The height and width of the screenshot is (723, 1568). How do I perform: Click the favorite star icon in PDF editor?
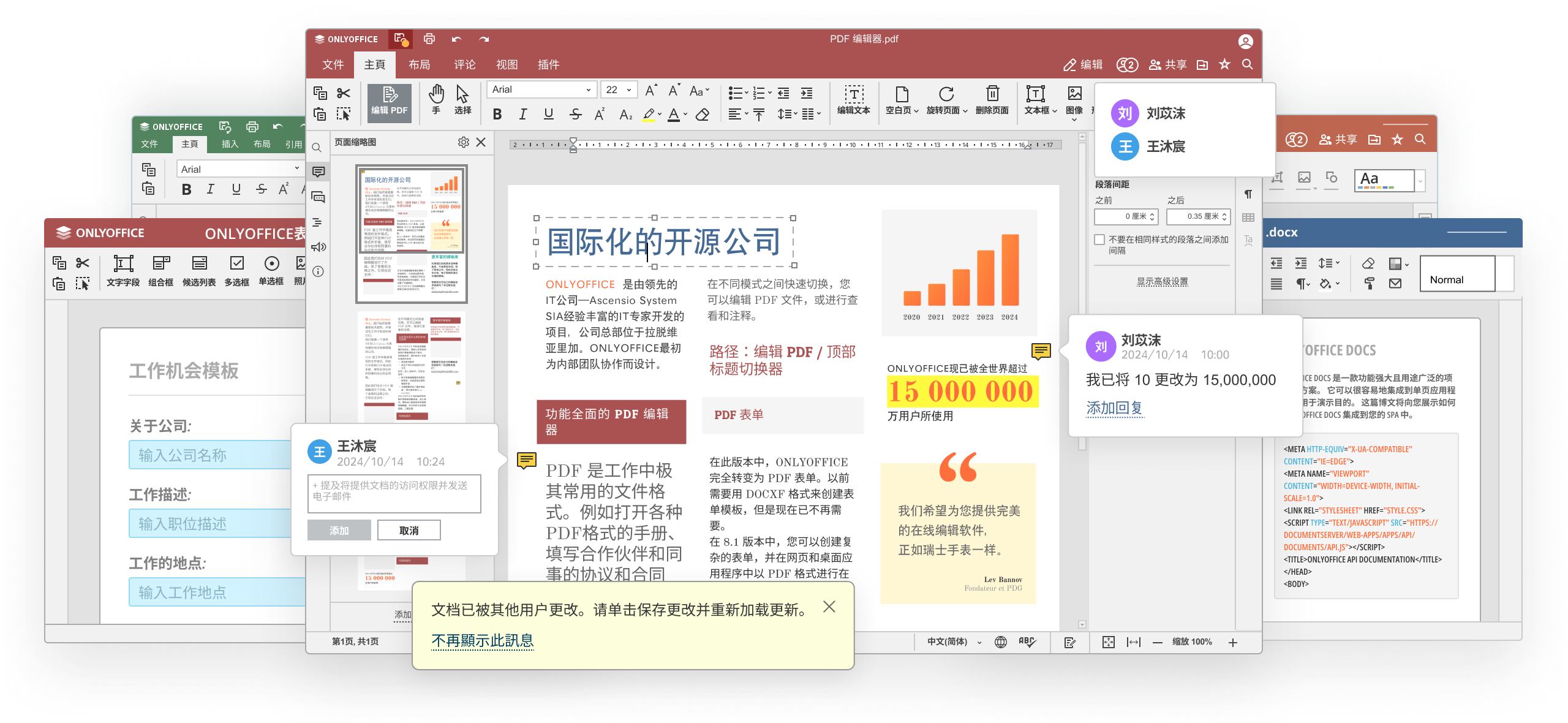tap(1224, 64)
